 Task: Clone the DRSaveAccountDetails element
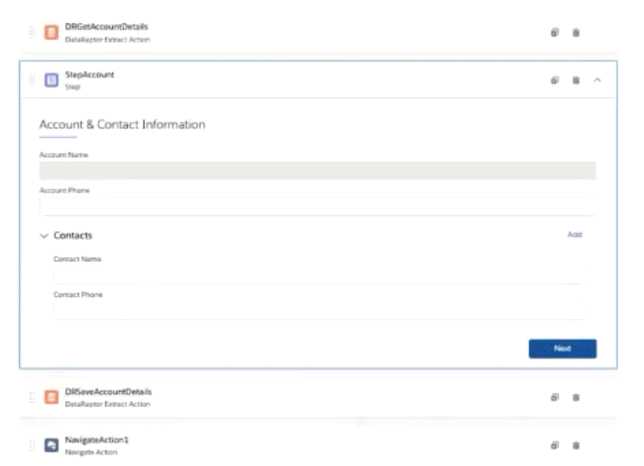555,397
